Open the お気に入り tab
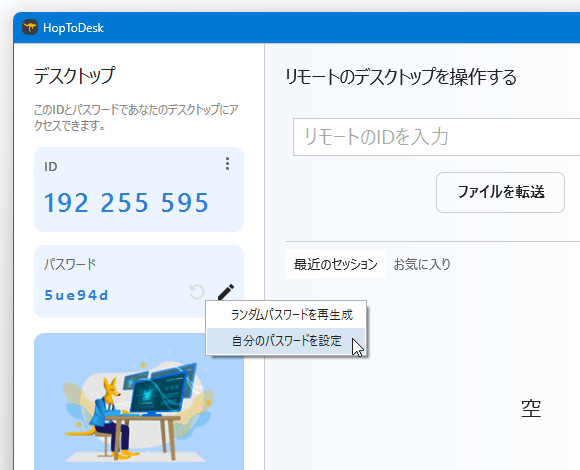 pos(422,264)
